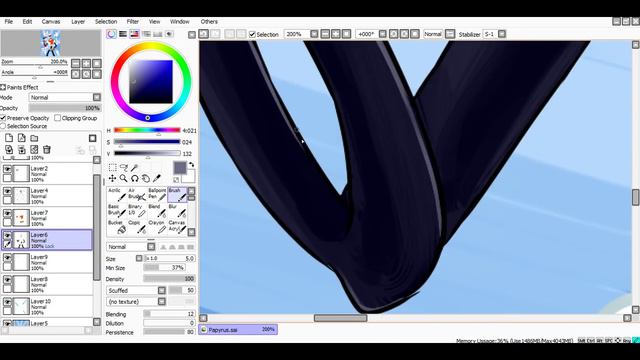Open the Edit menu
Viewport: 640px width, 360px height.
[x=27, y=22]
